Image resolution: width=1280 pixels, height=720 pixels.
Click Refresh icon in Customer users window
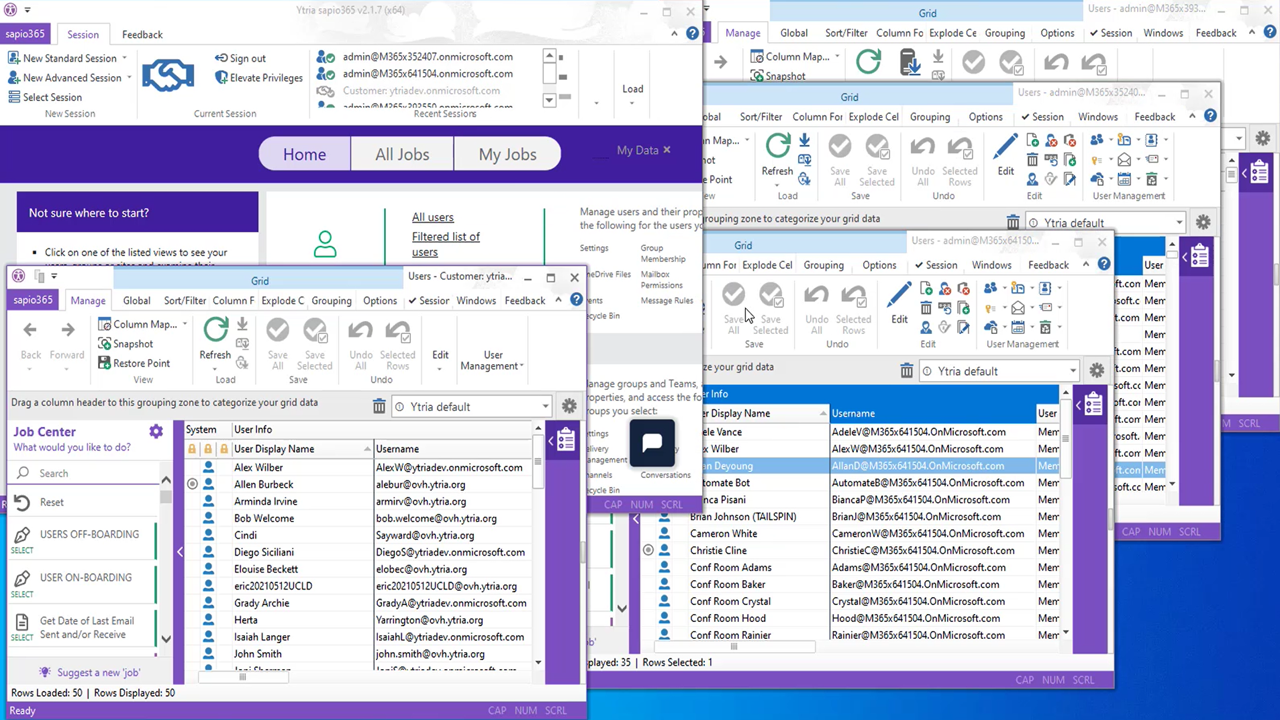click(215, 331)
